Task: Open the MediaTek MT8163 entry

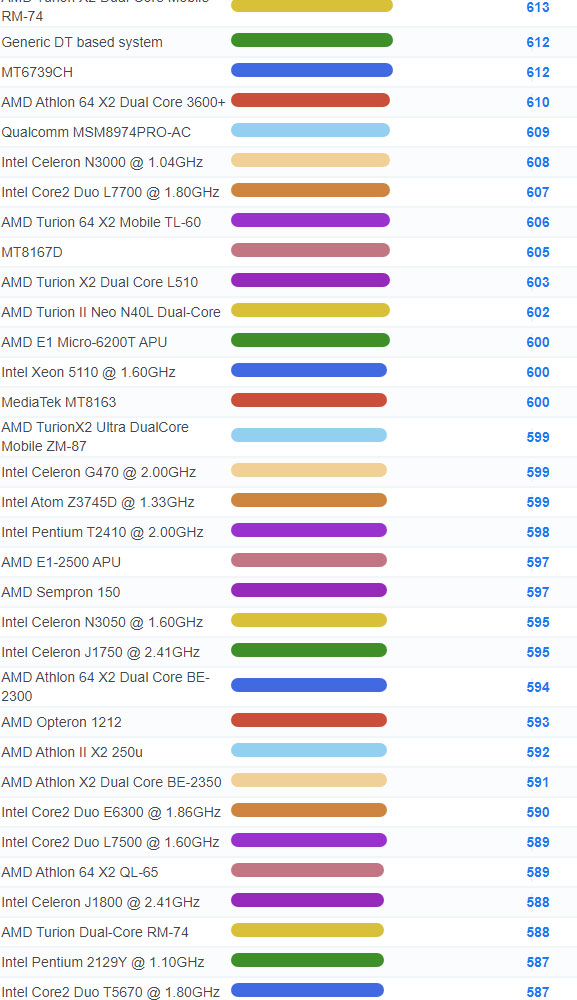Action: [59, 402]
